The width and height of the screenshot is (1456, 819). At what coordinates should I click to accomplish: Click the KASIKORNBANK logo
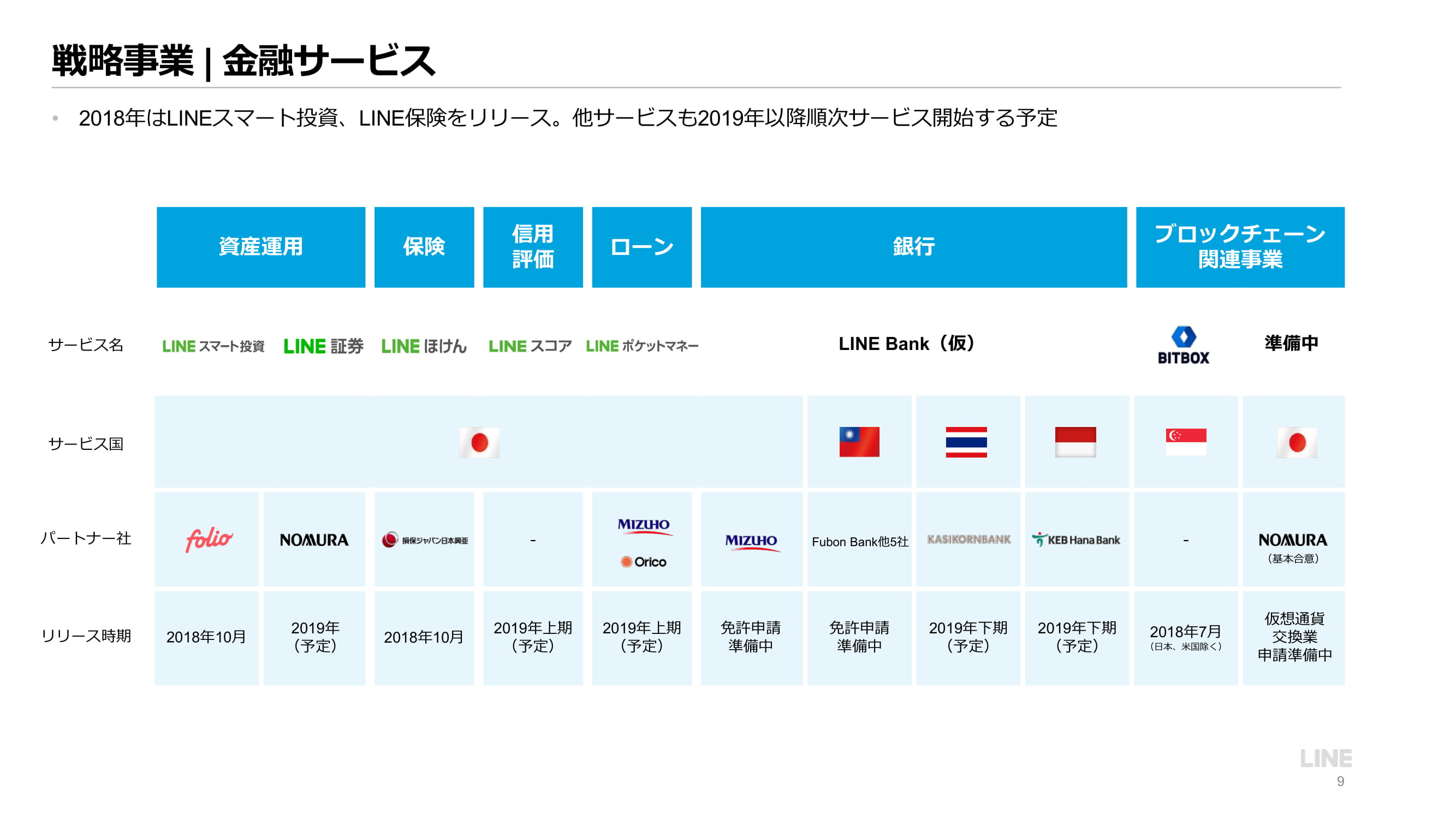click(x=968, y=539)
